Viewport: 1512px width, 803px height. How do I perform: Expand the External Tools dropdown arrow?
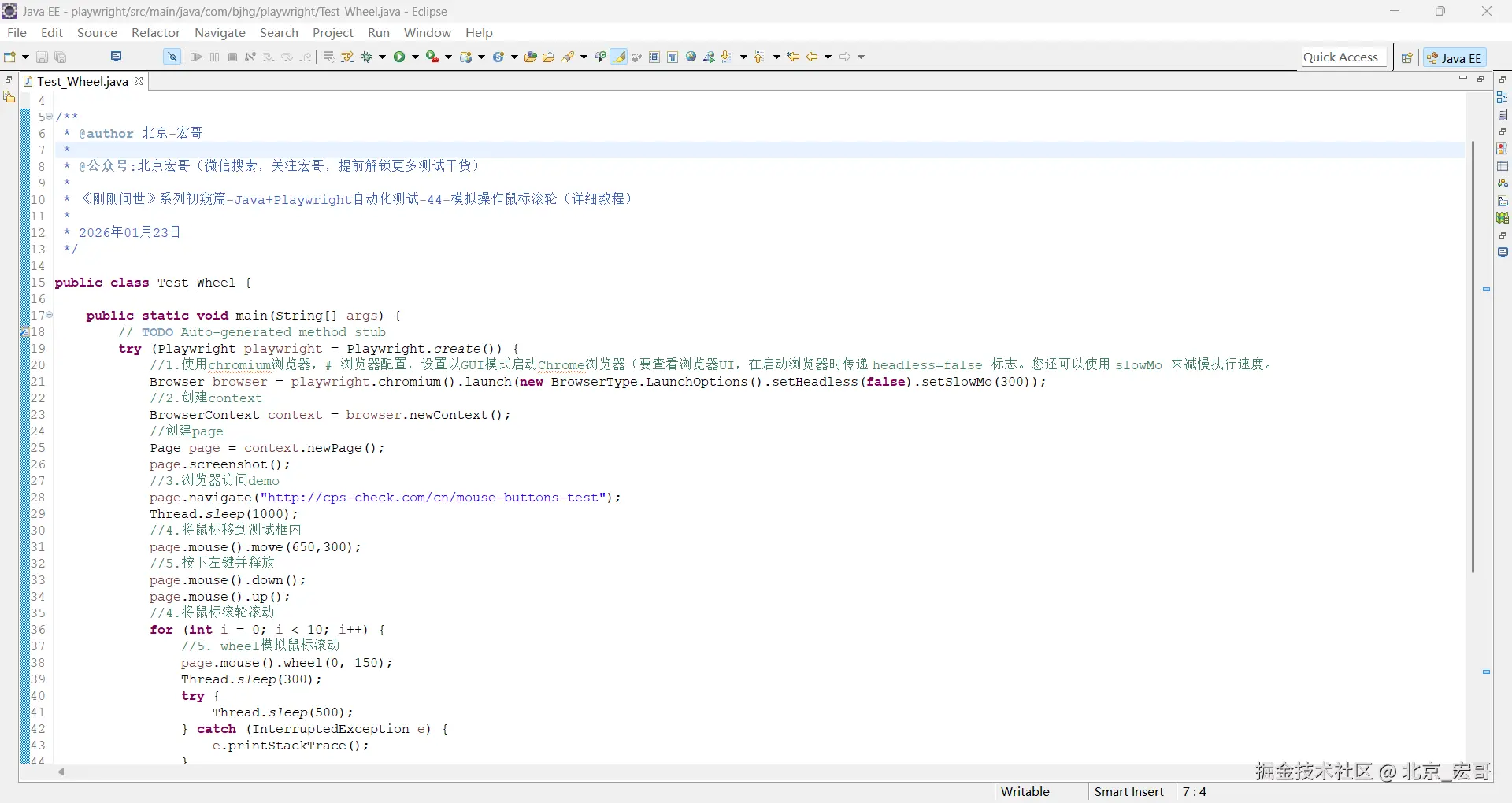coord(449,57)
